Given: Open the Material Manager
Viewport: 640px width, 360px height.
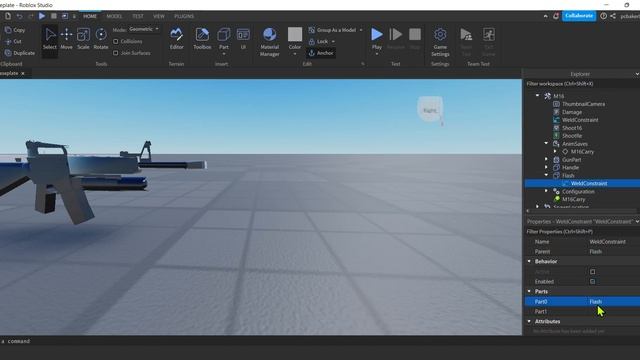Looking at the screenshot, I should [269, 42].
